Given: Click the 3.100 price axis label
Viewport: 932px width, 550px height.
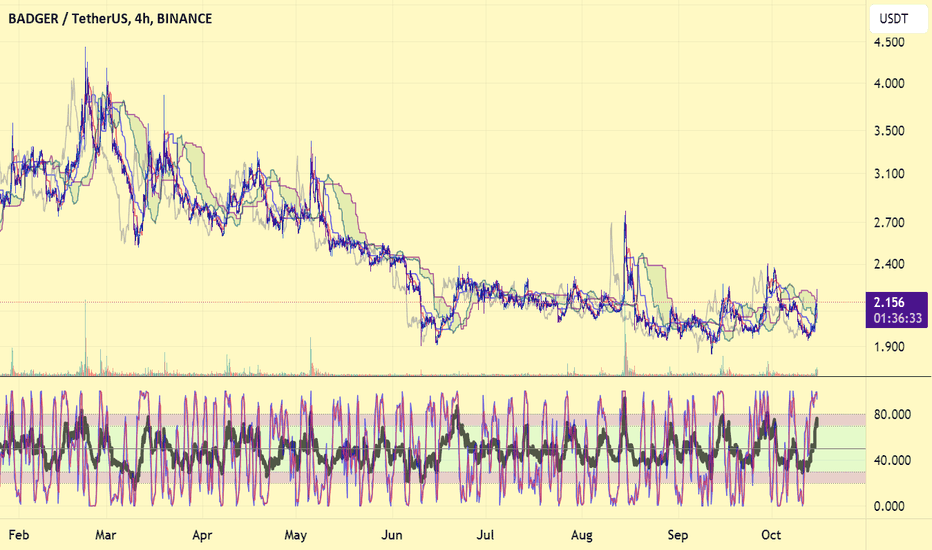Looking at the screenshot, I should pyautogui.click(x=889, y=174).
